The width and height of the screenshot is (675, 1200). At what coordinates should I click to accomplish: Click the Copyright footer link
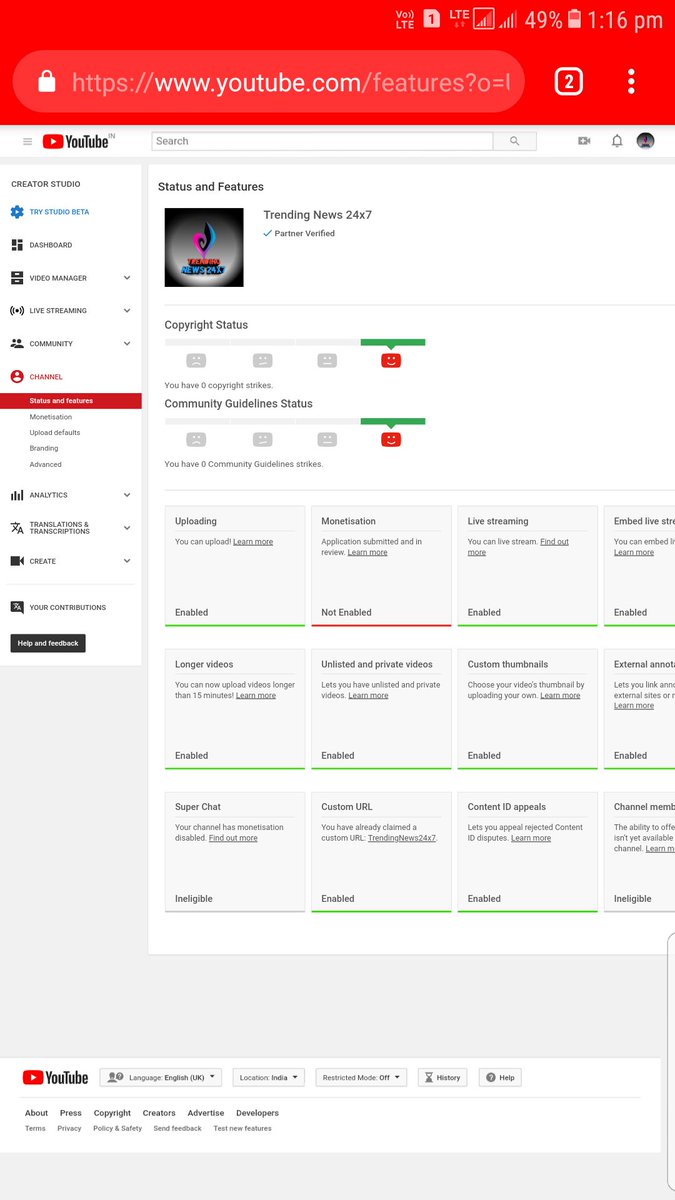point(112,1113)
